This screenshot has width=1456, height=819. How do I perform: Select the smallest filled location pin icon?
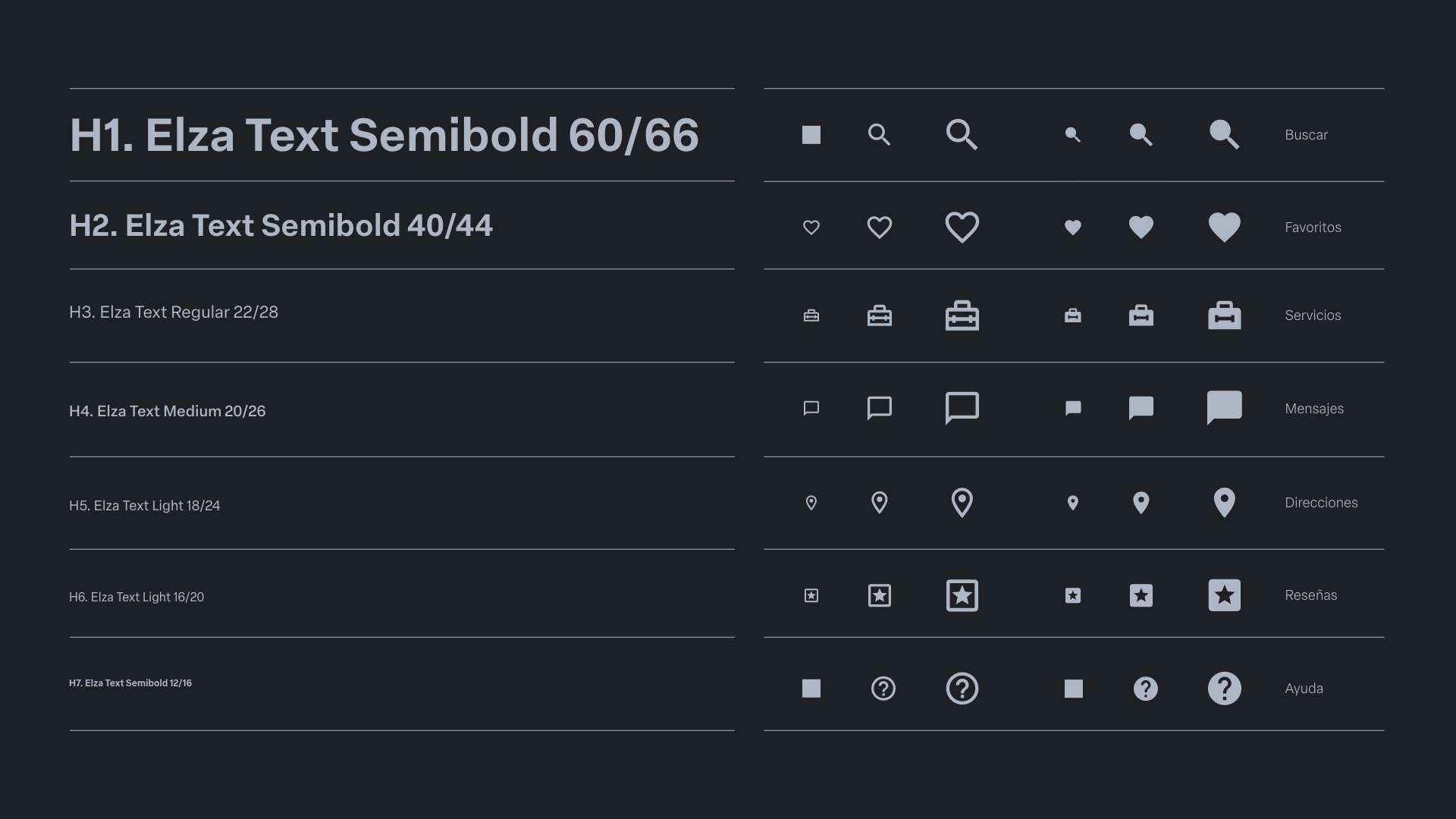(x=1073, y=503)
